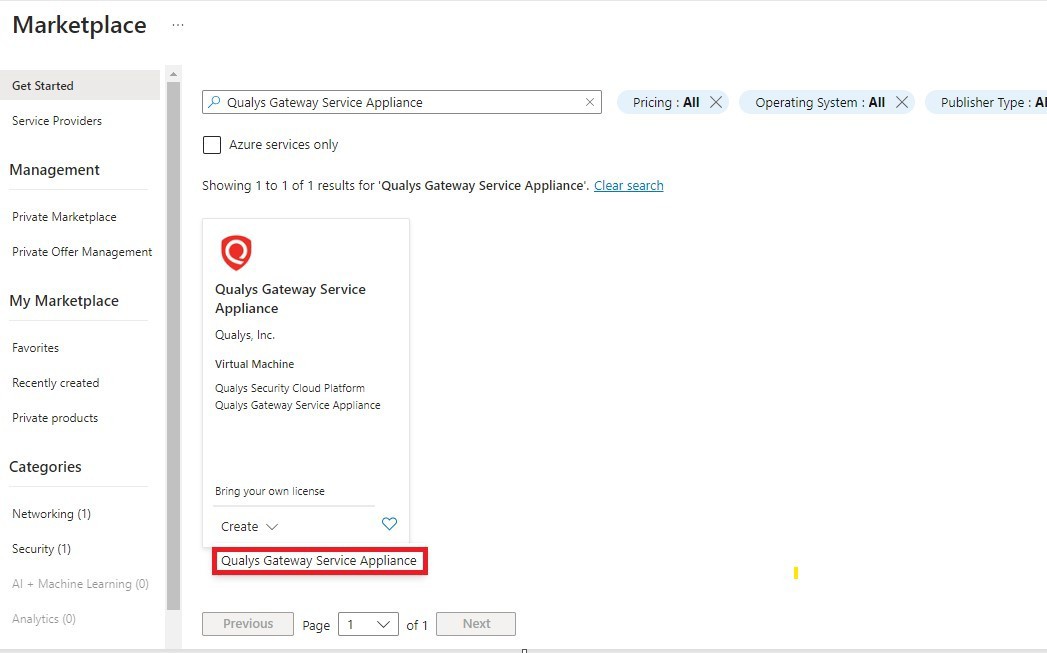Click the Clear search link
Image resolution: width=1047 pixels, height=653 pixels.
[628, 185]
